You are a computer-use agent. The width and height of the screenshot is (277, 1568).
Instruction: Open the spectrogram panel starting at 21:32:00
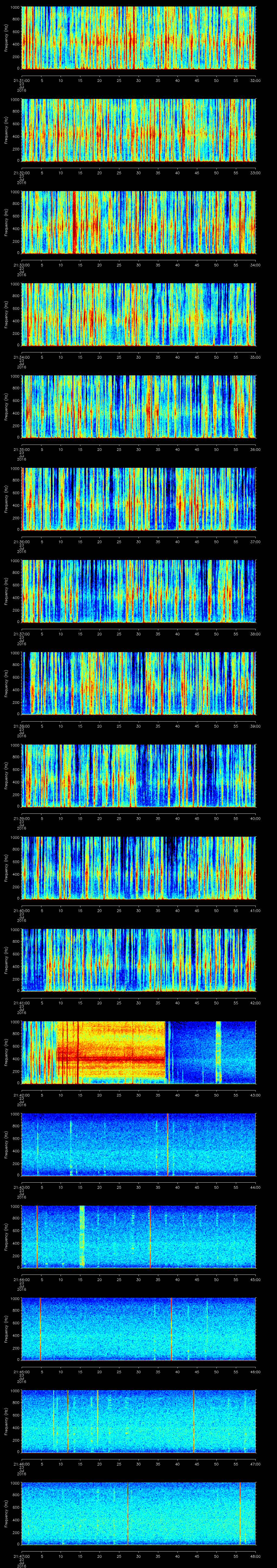(x=139, y=130)
